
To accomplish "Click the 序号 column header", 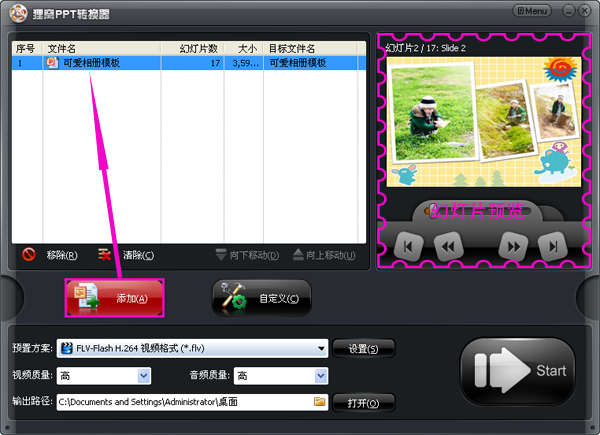I will [x=27, y=49].
